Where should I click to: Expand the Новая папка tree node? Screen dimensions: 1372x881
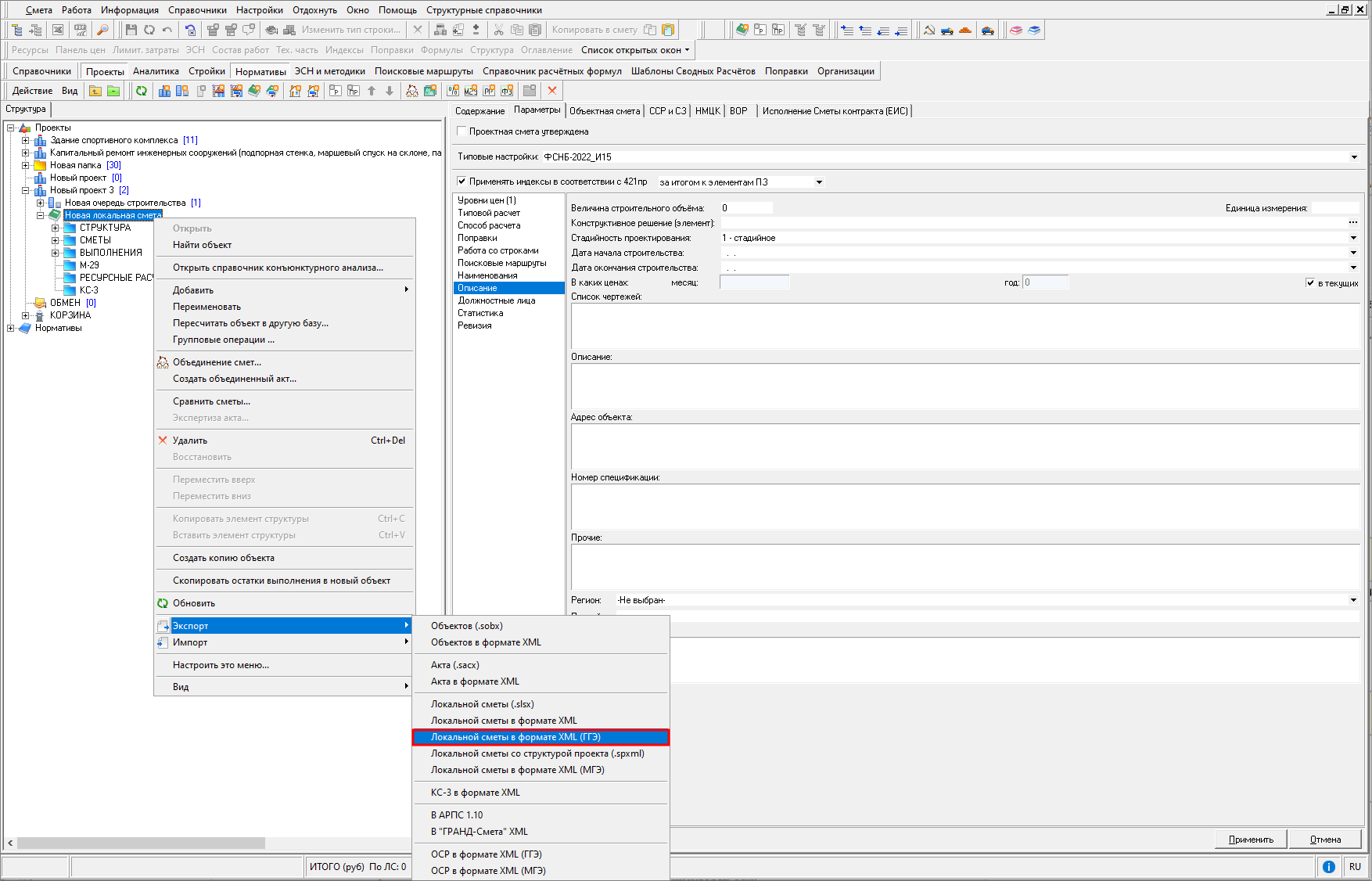click(25, 165)
